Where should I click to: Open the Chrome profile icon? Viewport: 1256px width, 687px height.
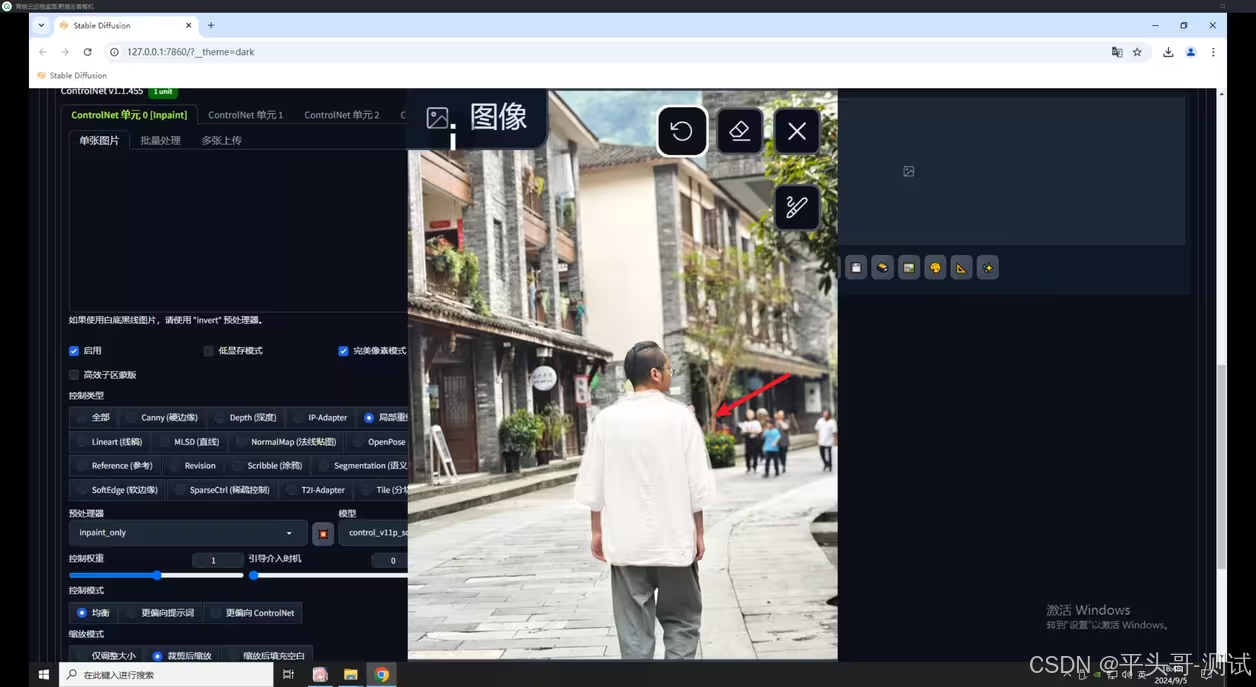[1190, 52]
